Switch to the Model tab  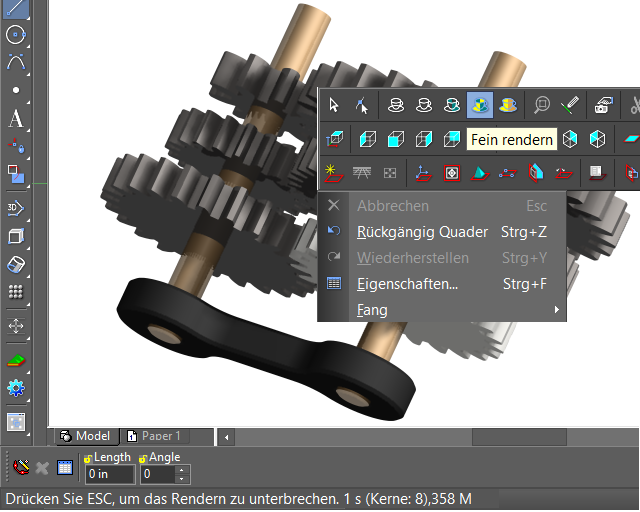tap(85, 436)
